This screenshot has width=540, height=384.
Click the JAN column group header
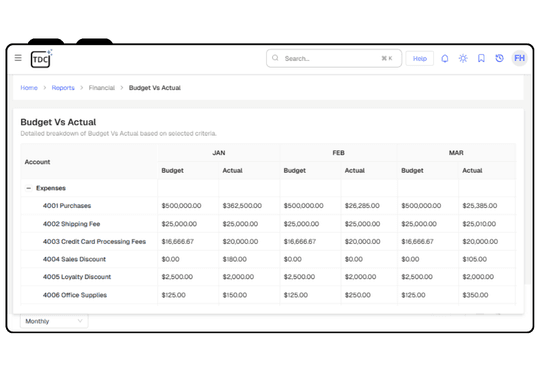point(219,153)
